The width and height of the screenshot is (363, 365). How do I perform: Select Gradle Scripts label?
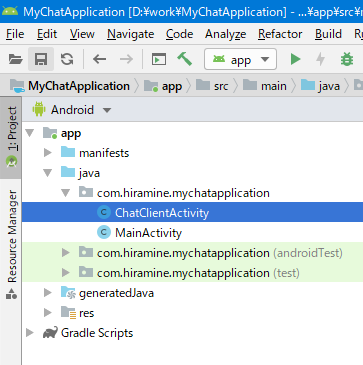(97, 333)
